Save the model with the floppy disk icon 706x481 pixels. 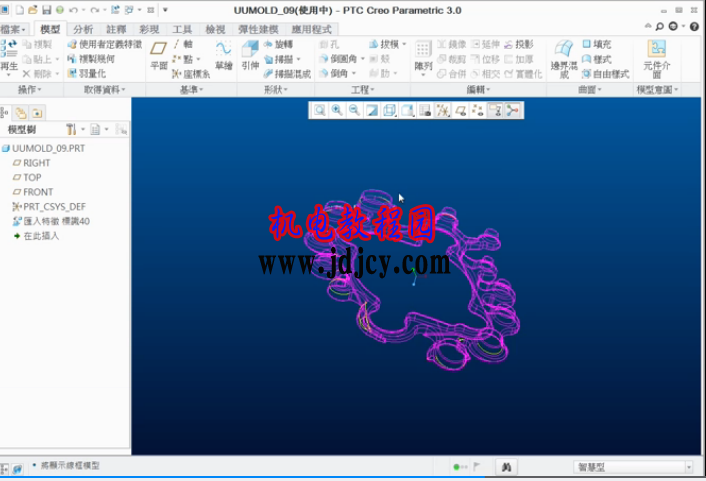point(46,10)
